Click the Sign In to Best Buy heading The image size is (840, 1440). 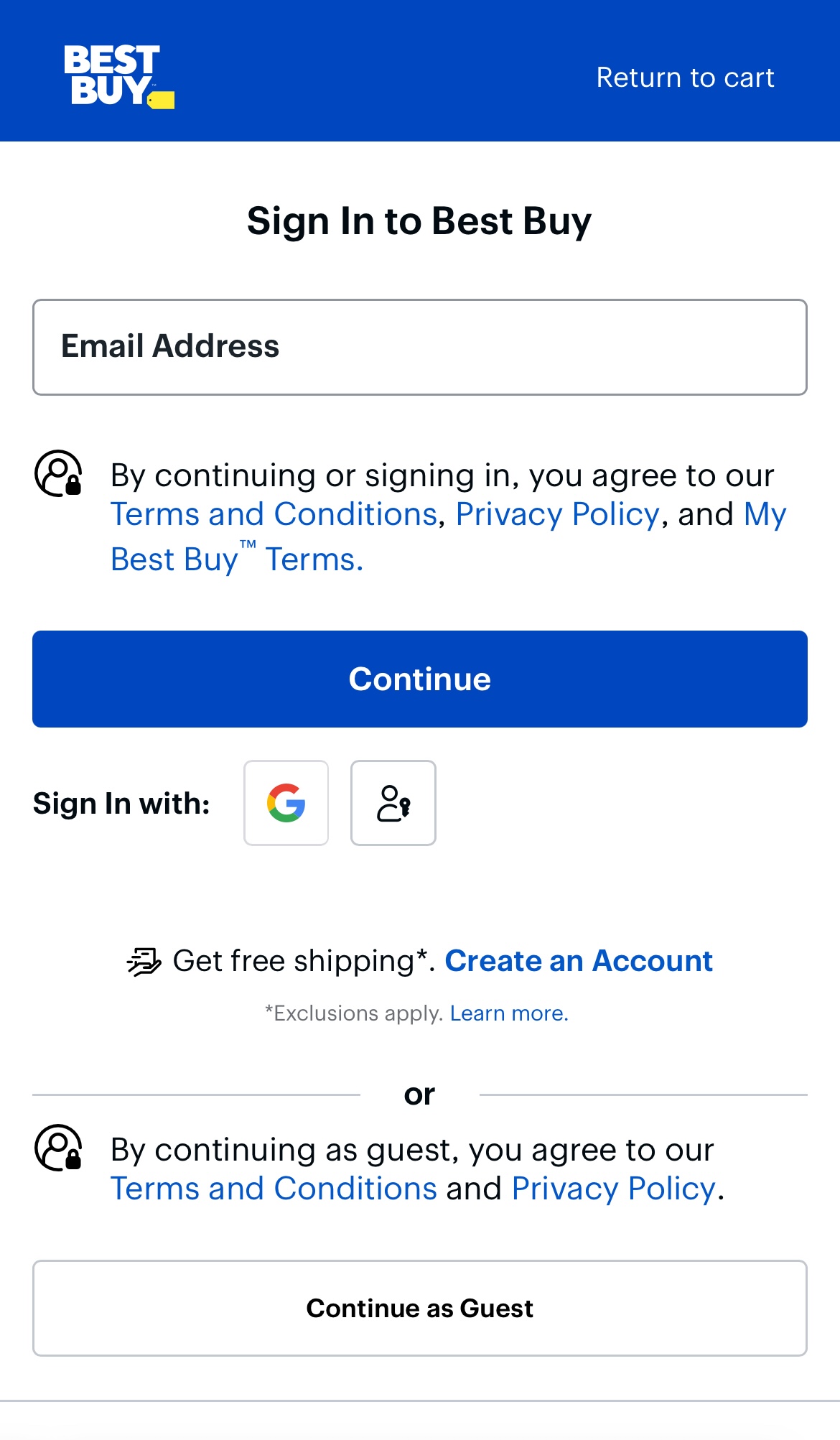pos(419,221)
